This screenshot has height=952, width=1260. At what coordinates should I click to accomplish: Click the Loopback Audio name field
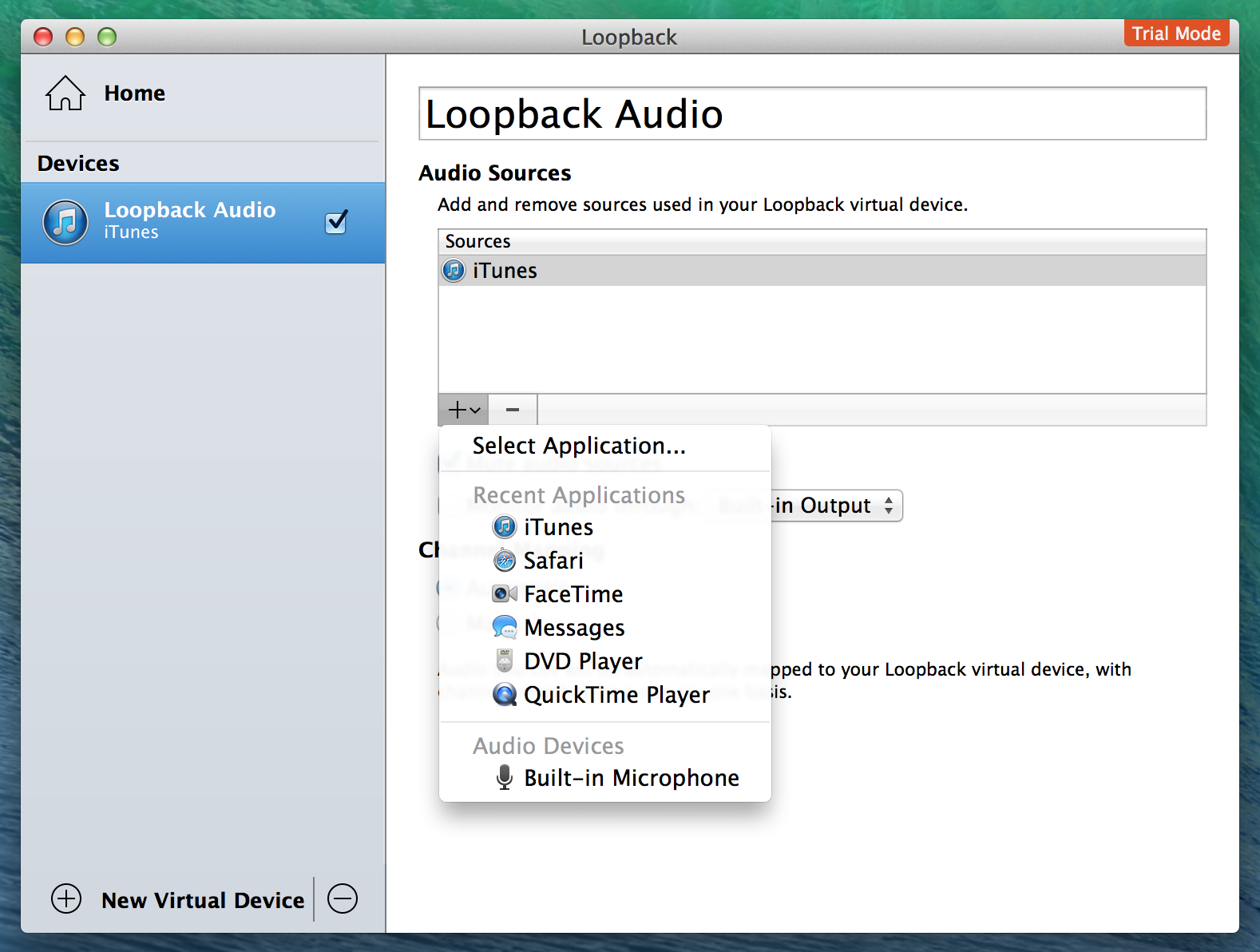click(x=812, y=113)
